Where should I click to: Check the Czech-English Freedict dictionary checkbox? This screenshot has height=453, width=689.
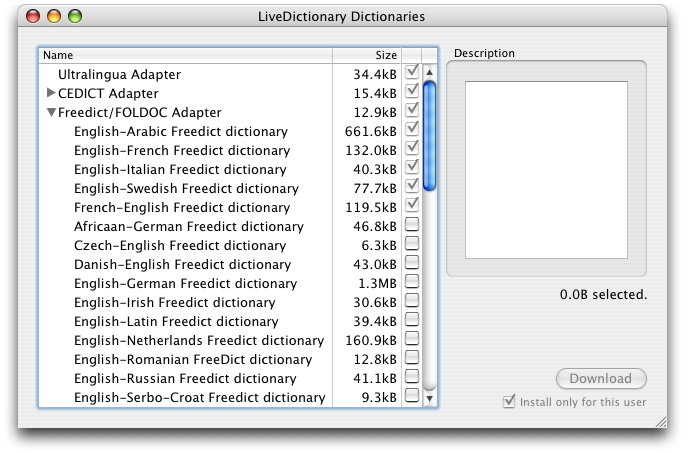[x=412, y=243]
